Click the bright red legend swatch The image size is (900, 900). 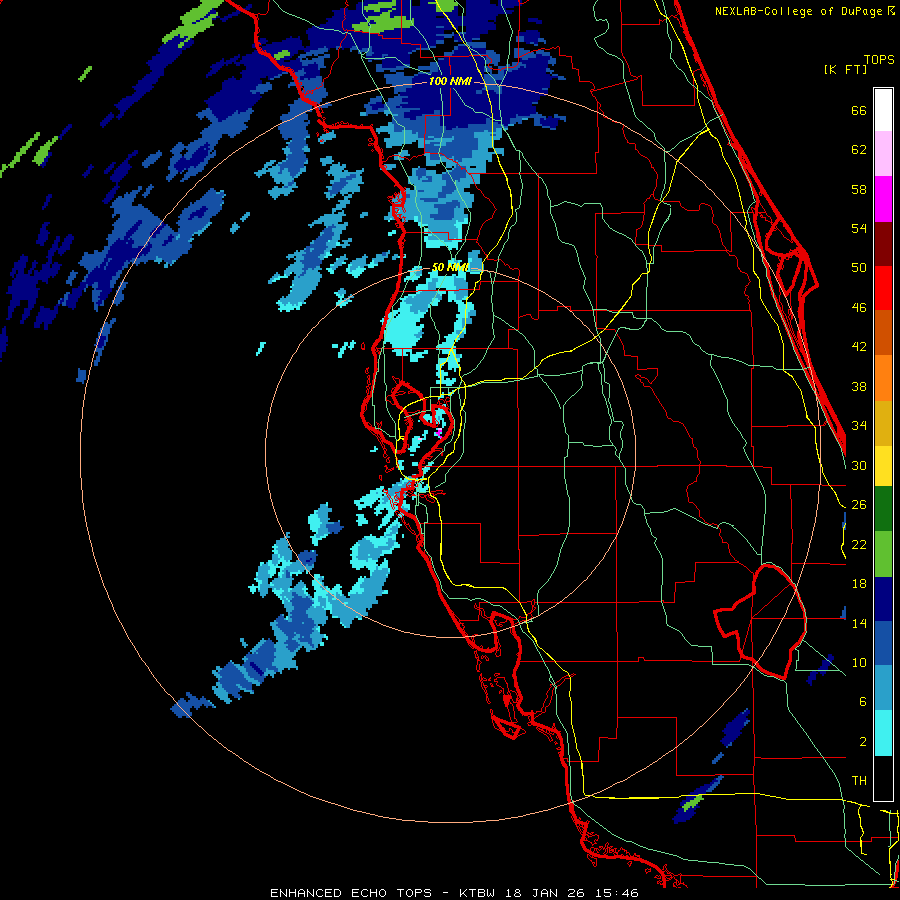click(883, 288)
